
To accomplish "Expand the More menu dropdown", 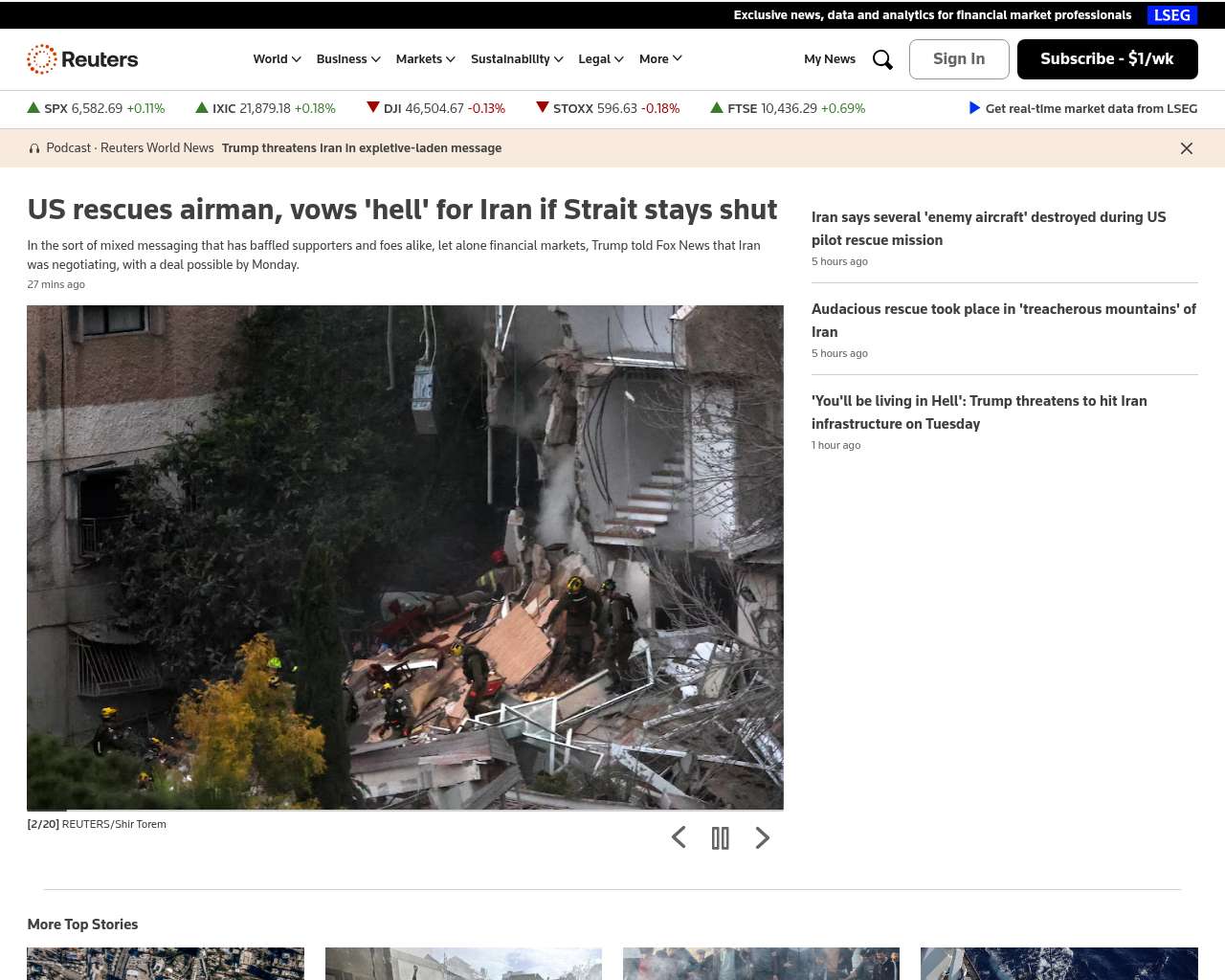I will [660, 59].
